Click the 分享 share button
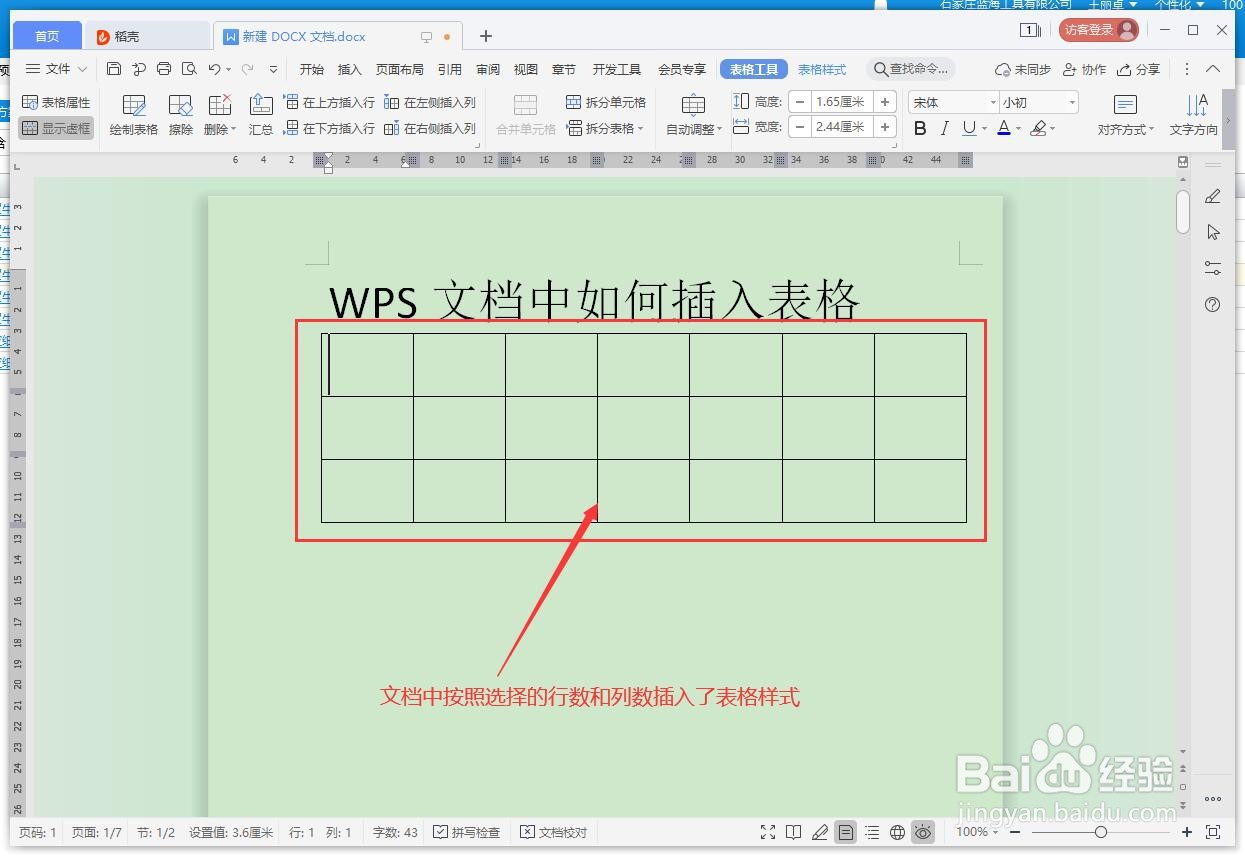This screenshot has height=856, width=1245. [x=1138, y=69]
